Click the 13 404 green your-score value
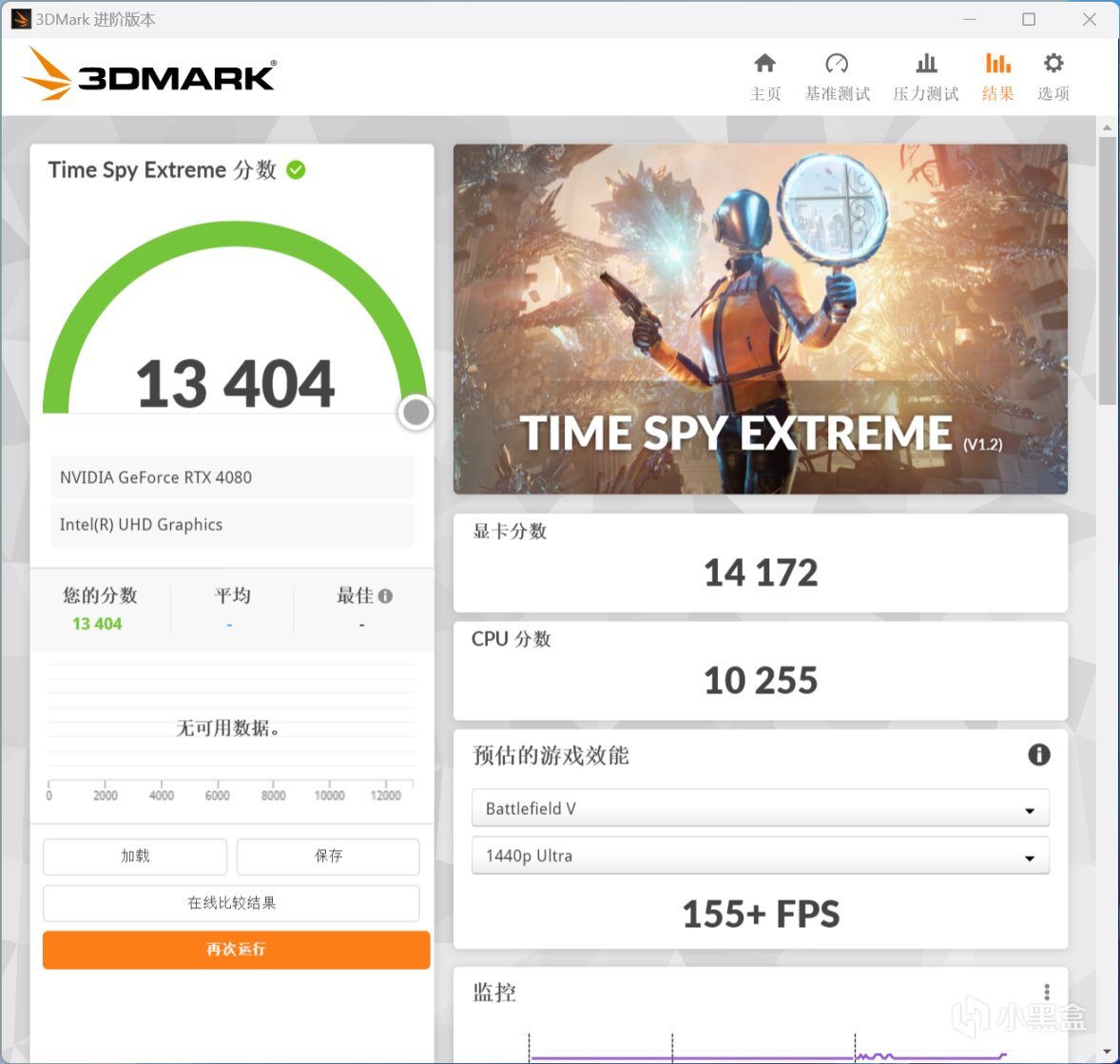The width and height of the screenshot is (1120, 1064). point(97,624)
